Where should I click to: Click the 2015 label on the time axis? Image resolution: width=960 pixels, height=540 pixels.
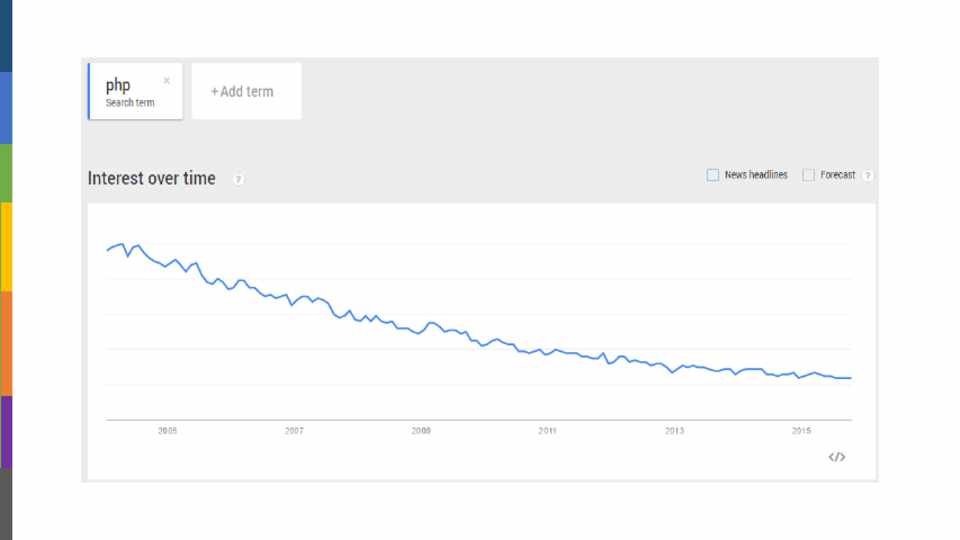coord(801,431)
